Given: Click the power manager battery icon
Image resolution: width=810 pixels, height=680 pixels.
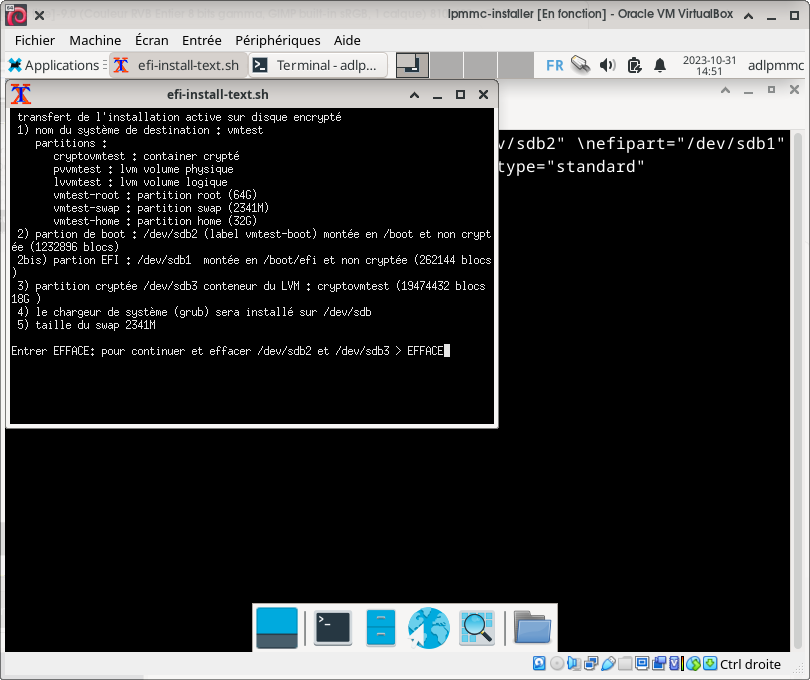Looking at the screenshot, I should tap(634, 65).
